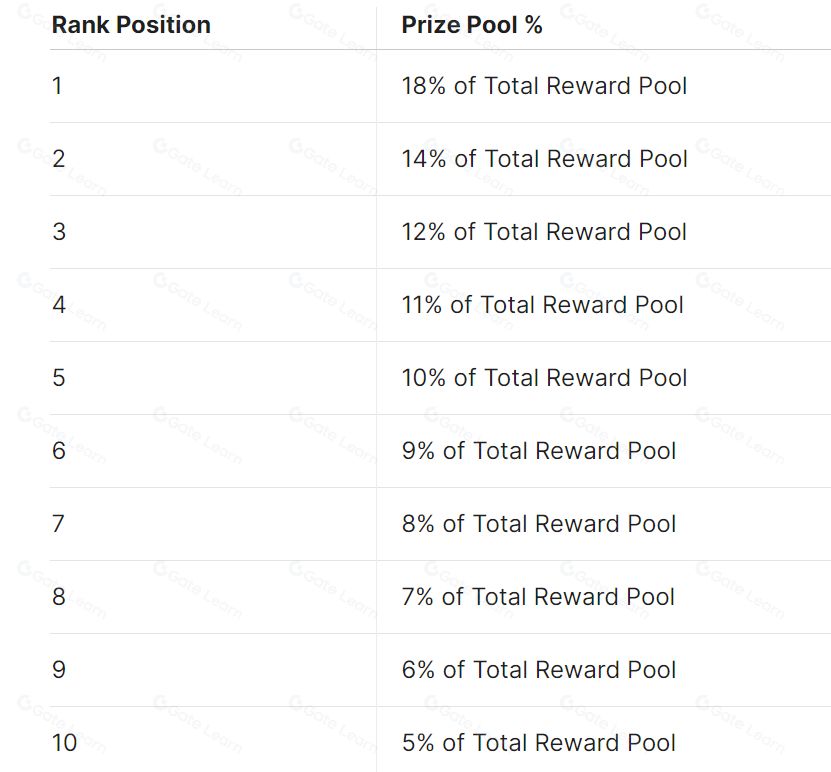Click the Prize Pool % column header
831x772 pixels.
pyautogui.click(x=472, y=25)
